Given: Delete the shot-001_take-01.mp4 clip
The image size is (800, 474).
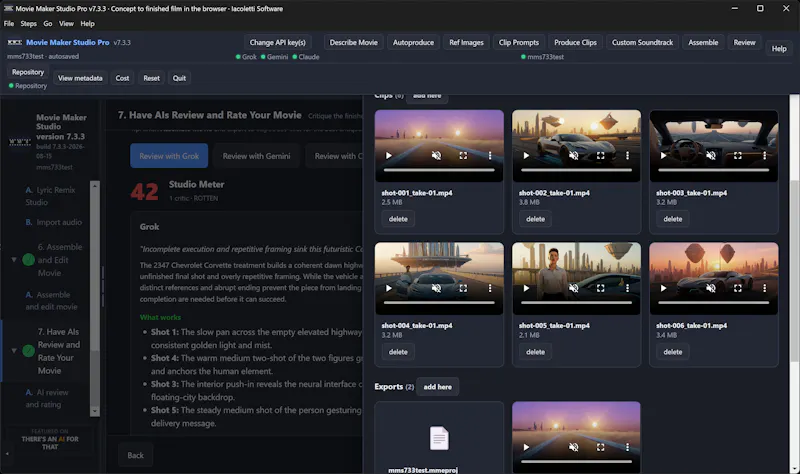Looking at the screenshot, I should coord(398,219).
